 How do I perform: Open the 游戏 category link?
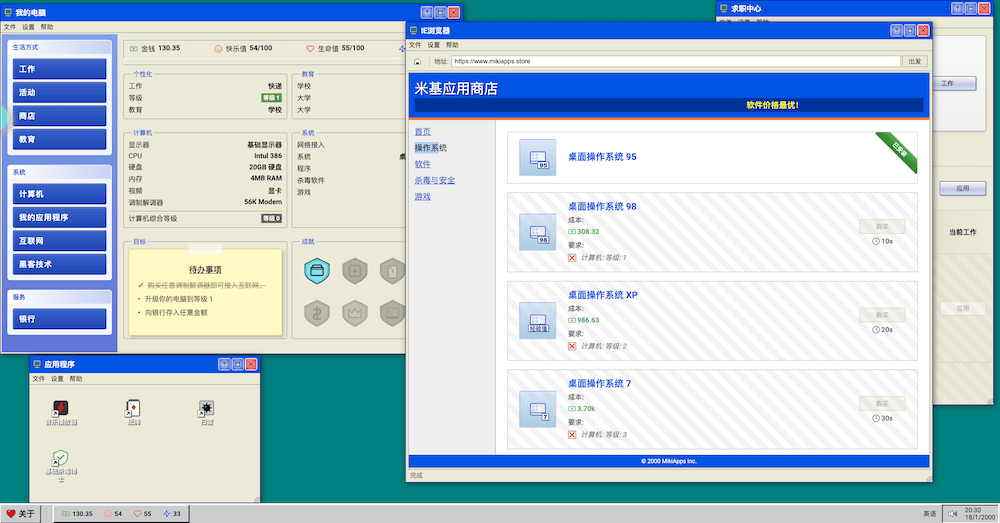pos(422,196)
